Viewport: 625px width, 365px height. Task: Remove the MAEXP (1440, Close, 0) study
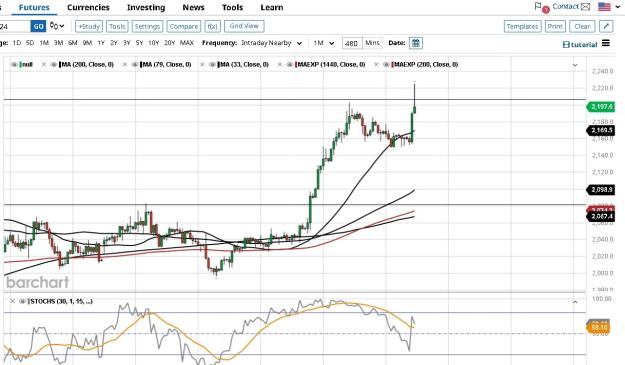280,65
